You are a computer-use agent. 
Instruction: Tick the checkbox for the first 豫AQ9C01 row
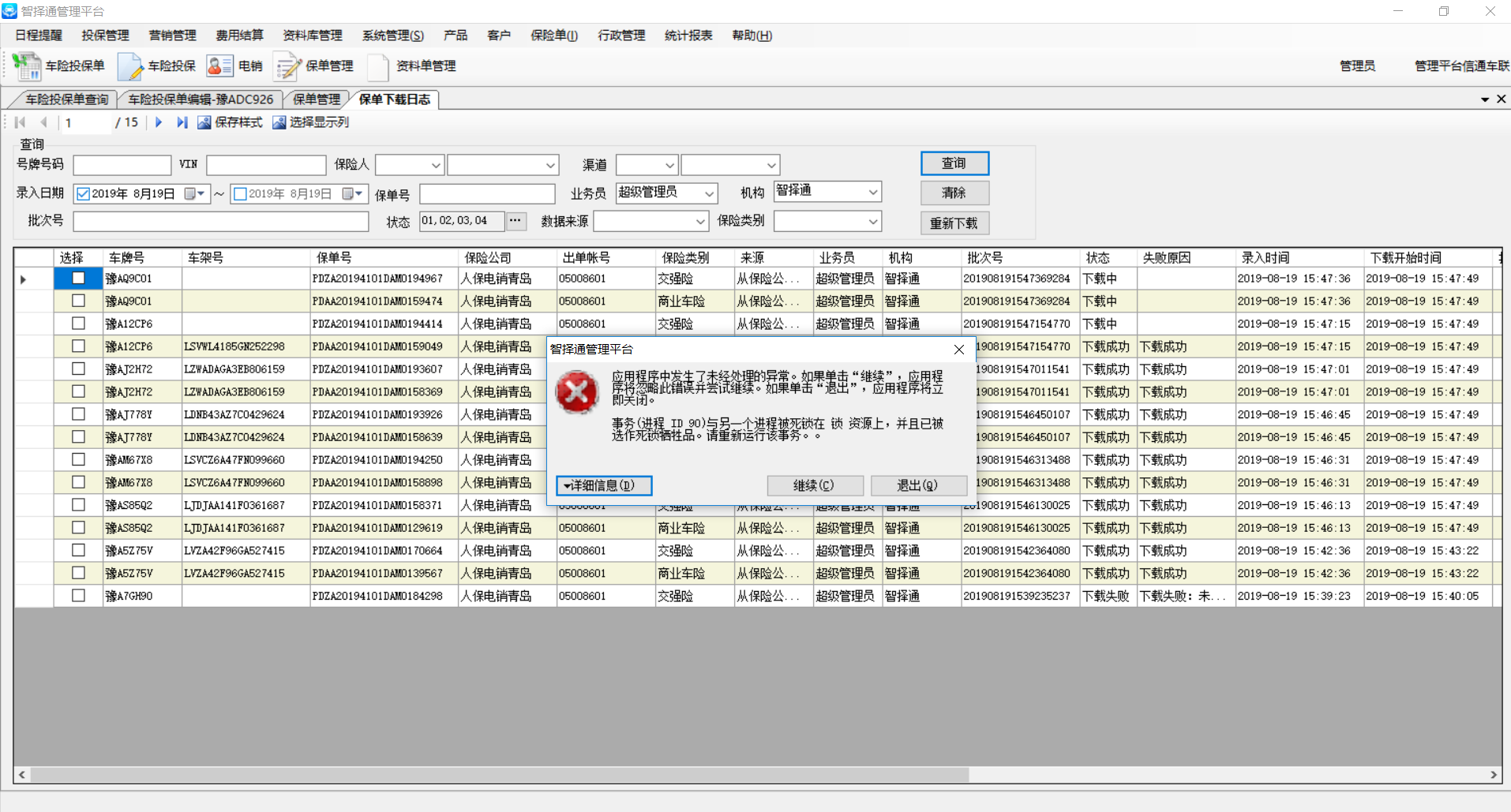coord(78,279)
